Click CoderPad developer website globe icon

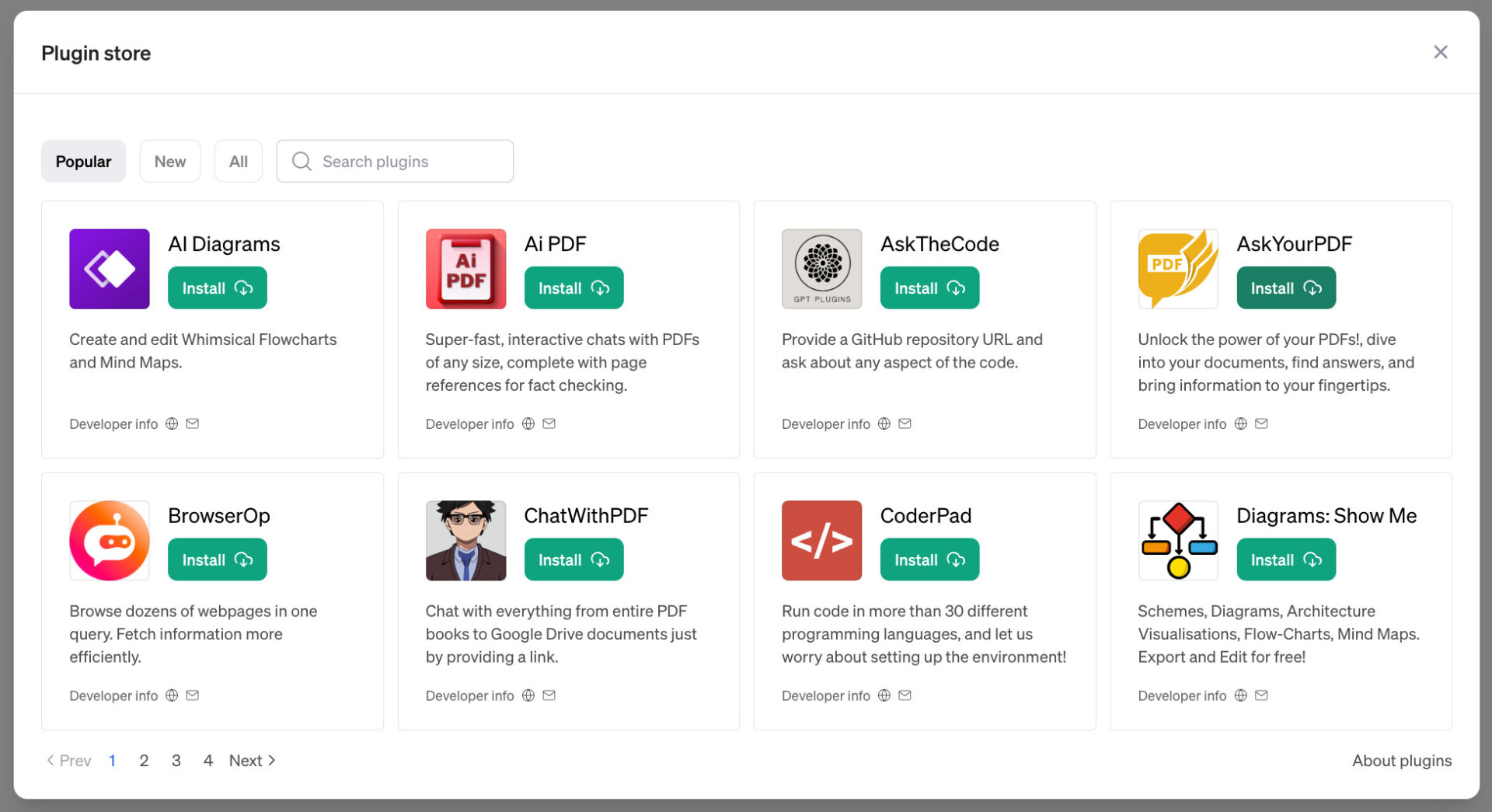pos(884,695)
